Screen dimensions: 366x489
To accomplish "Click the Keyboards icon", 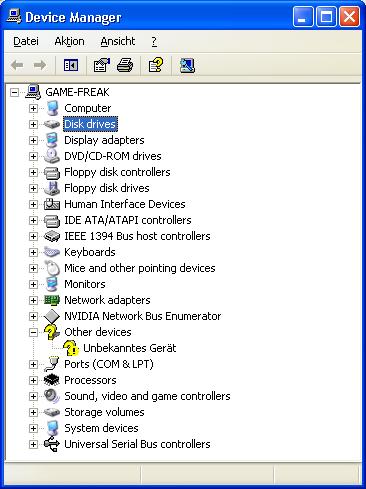I will (x=52, y=252).
